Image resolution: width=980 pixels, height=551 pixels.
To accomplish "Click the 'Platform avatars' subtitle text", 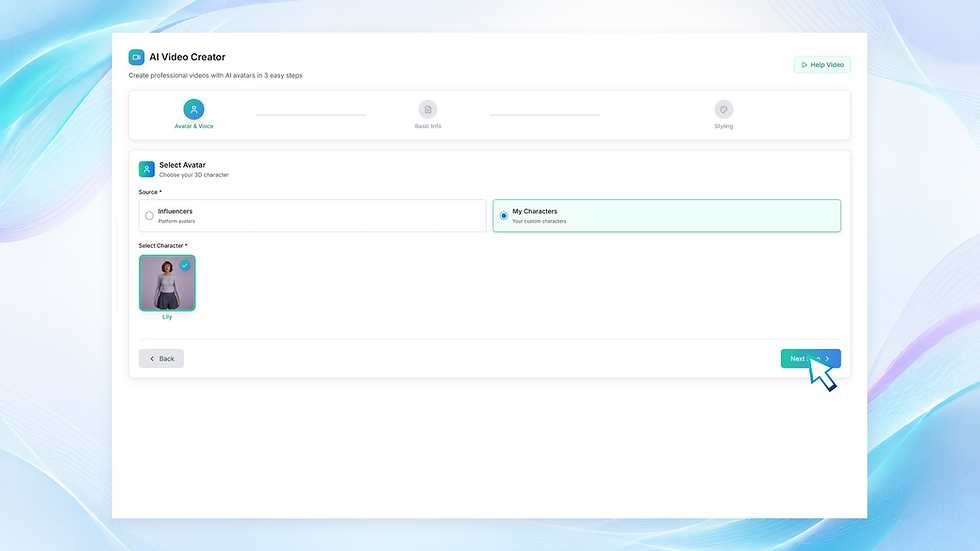I will 176,221.
